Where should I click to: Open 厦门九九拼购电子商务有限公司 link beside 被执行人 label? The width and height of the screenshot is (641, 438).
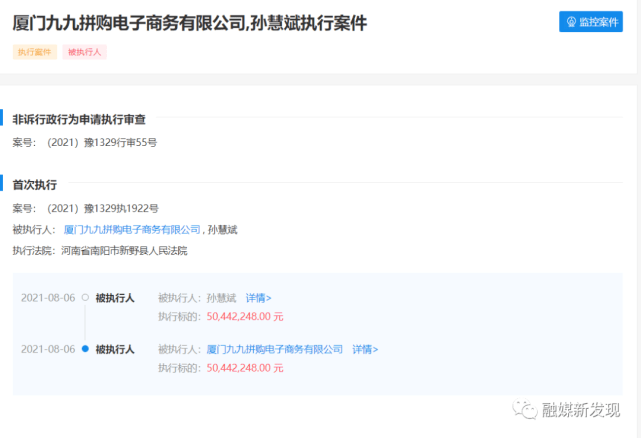[132, 230]
